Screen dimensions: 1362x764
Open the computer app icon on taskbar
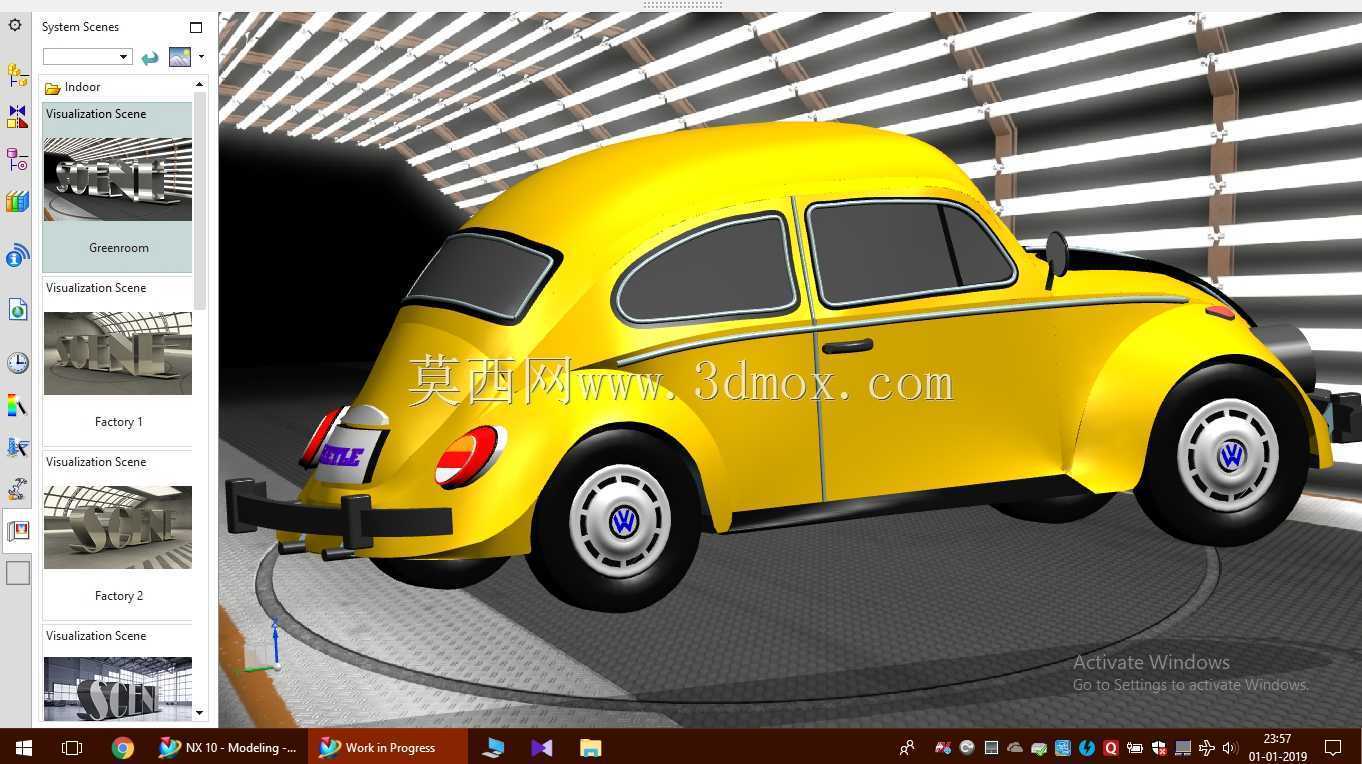(x=493, y=747)
